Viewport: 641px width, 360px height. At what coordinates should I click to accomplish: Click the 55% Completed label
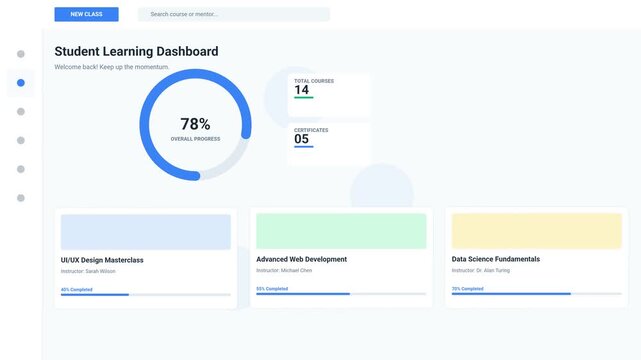tap(272, 289)
